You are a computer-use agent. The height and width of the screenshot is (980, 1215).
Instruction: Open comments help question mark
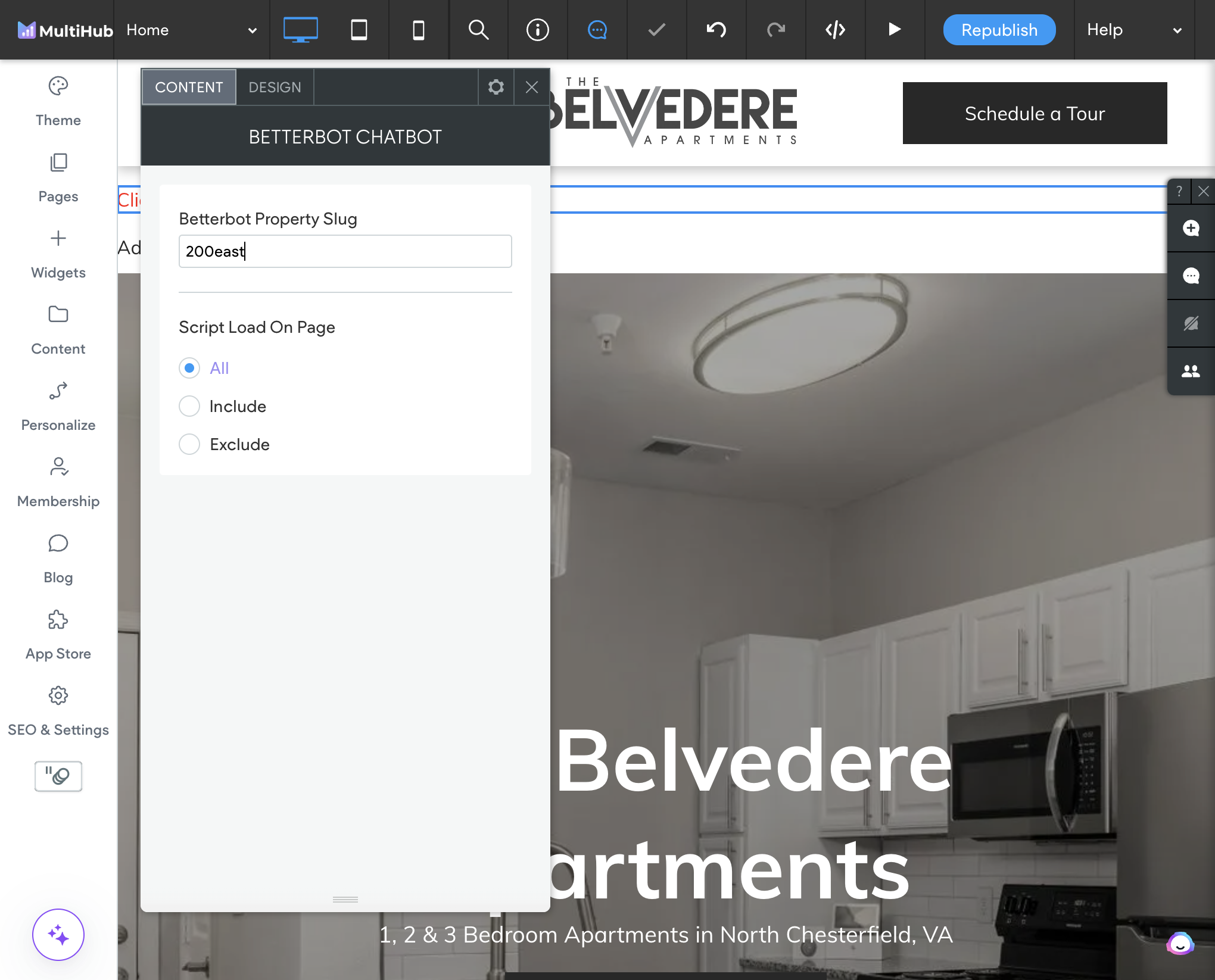click(x=1179, y=191)
